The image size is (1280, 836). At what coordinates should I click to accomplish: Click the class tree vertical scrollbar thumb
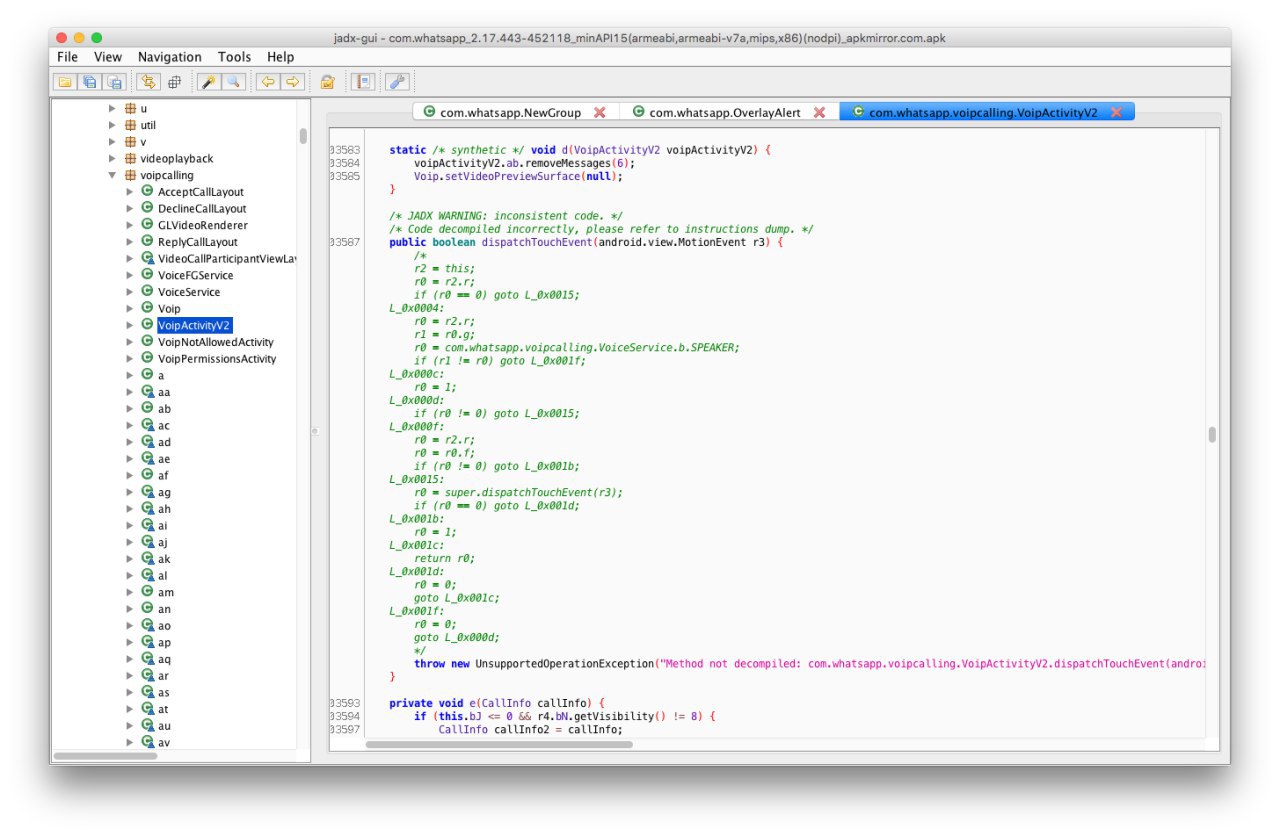[x=303, y=136]
